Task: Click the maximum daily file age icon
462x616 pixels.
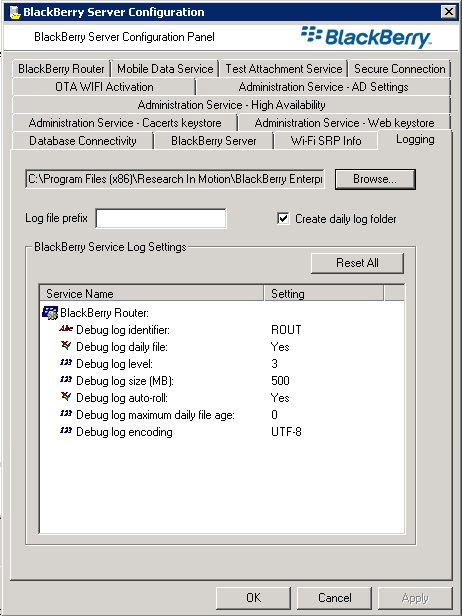Action: [x=66, y=414]
